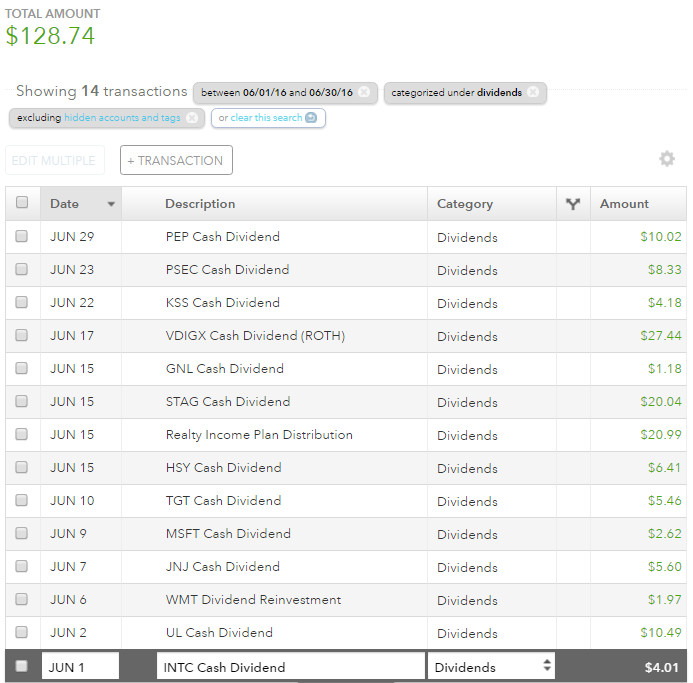
Task: Remove the dividends category filter
Action: [x=533, y=93]
